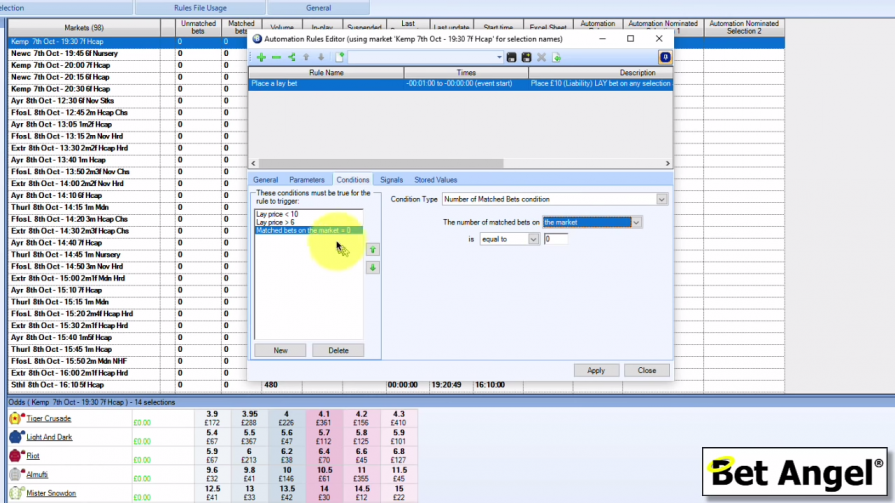895x503 pixels.
Task: Click the jockey silk icon beside Almufti
Action: tap(15, 474)
